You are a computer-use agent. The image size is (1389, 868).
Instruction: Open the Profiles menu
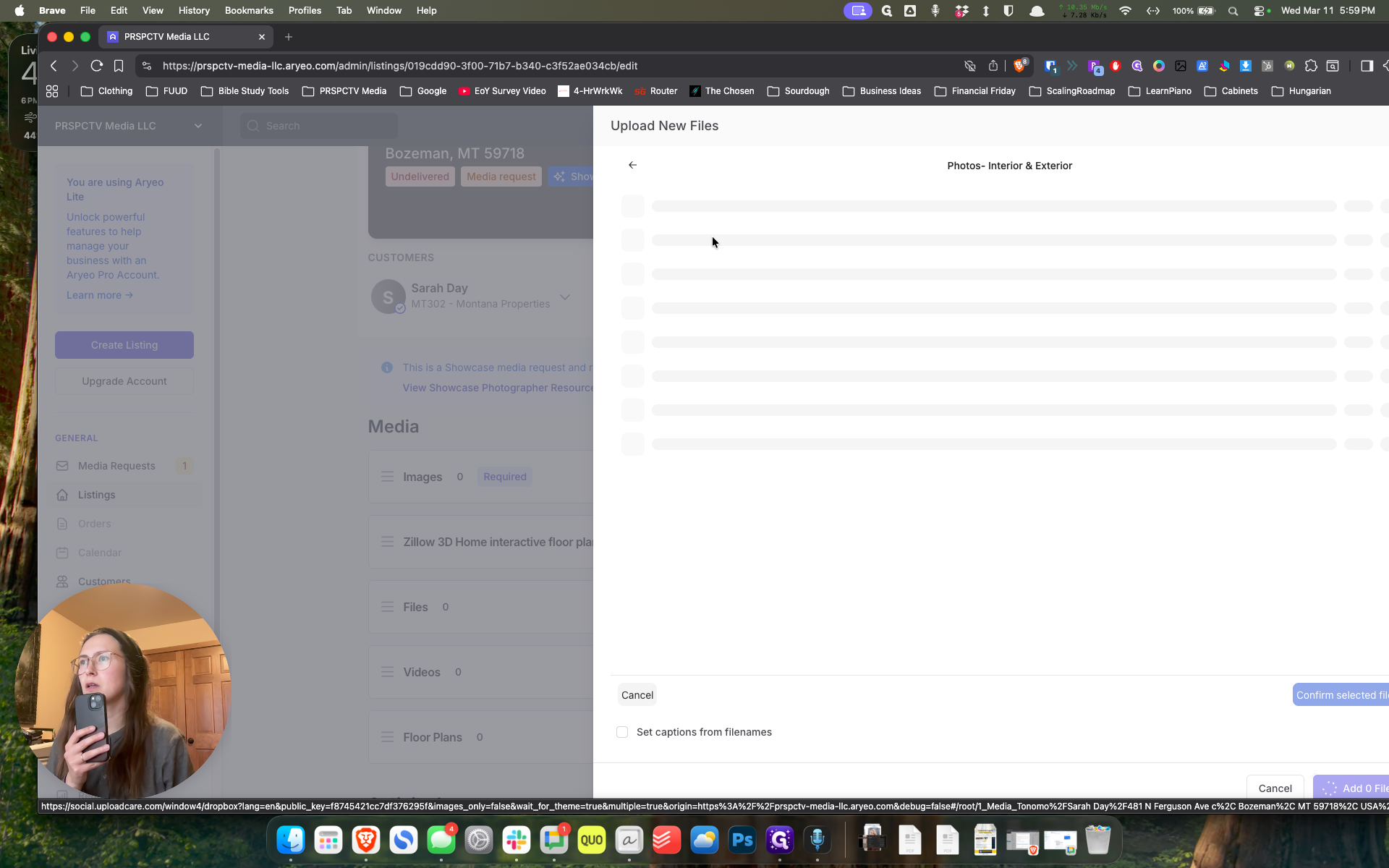click(305, 10)
